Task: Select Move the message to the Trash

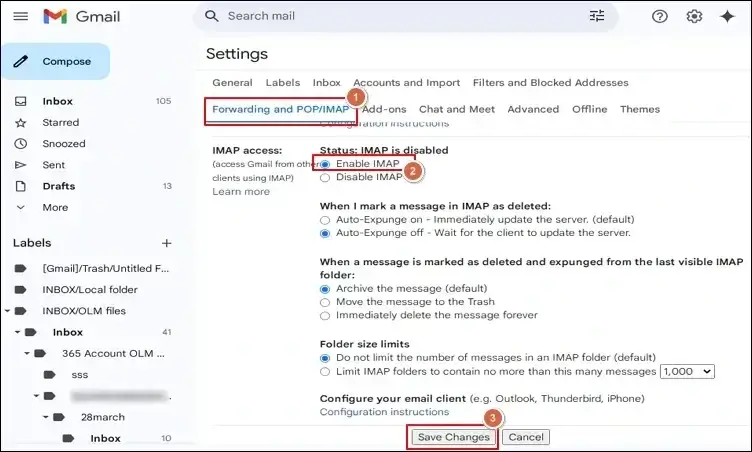Action: [325, 302]
